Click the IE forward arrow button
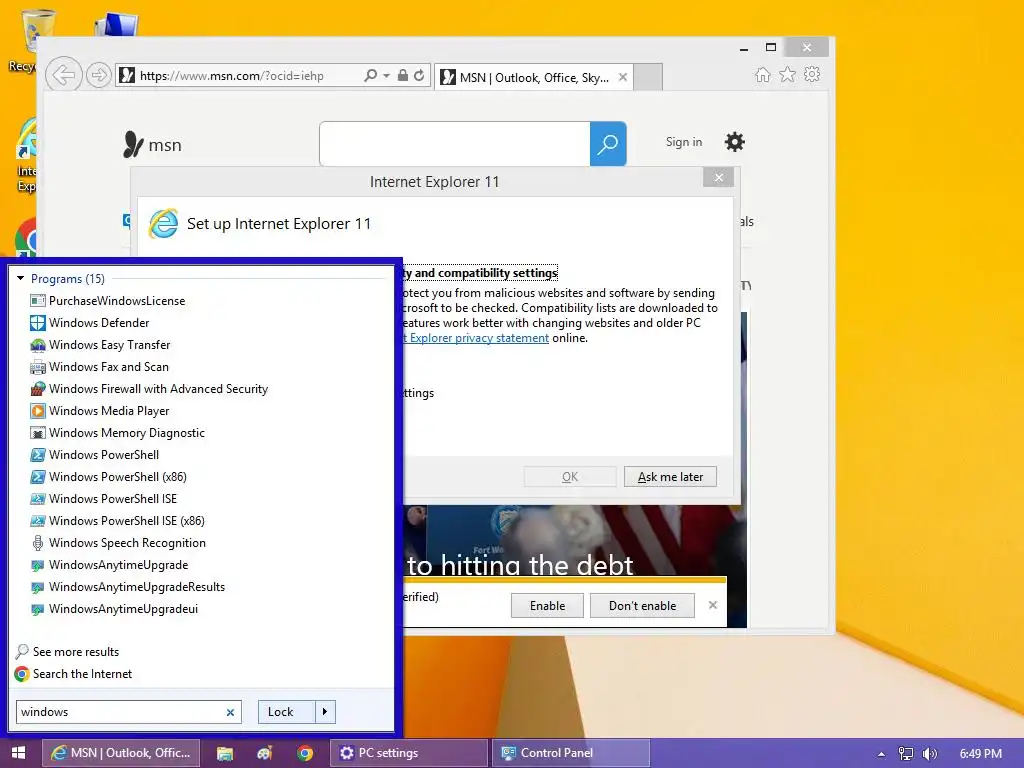The width and height of the screenshot is (1024, 768). [99, 76]
